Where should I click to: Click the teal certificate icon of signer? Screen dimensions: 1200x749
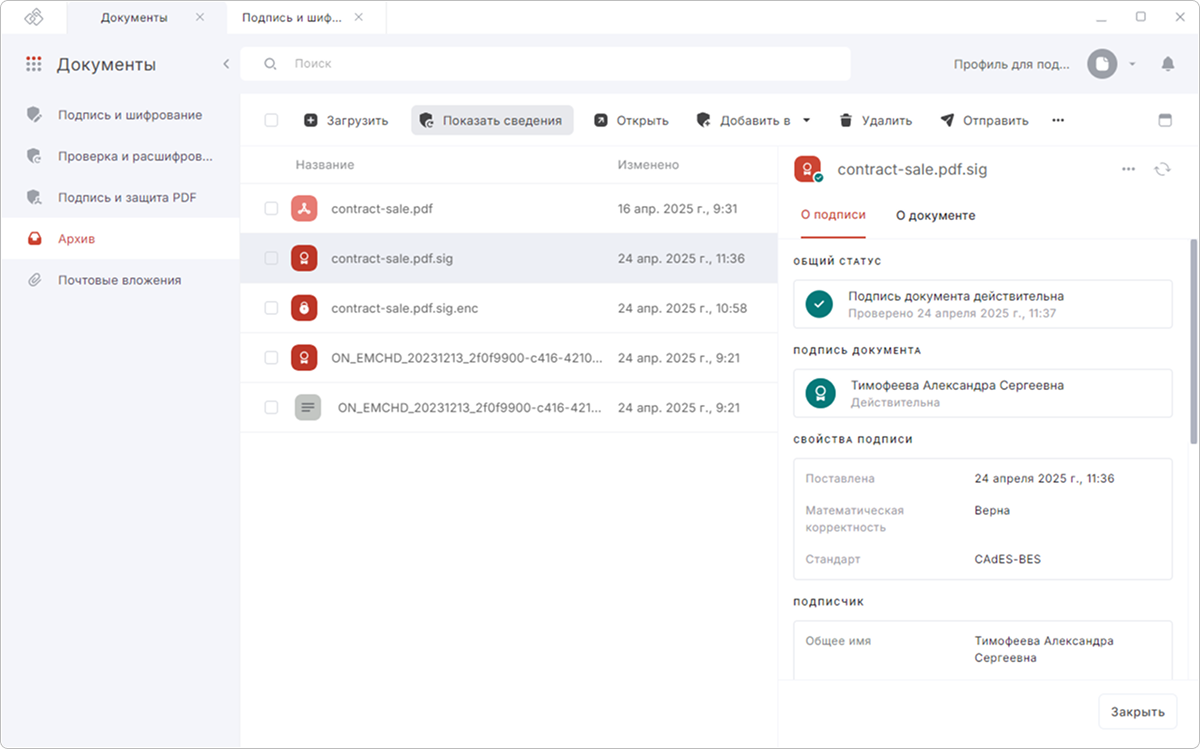click(820, 393)
